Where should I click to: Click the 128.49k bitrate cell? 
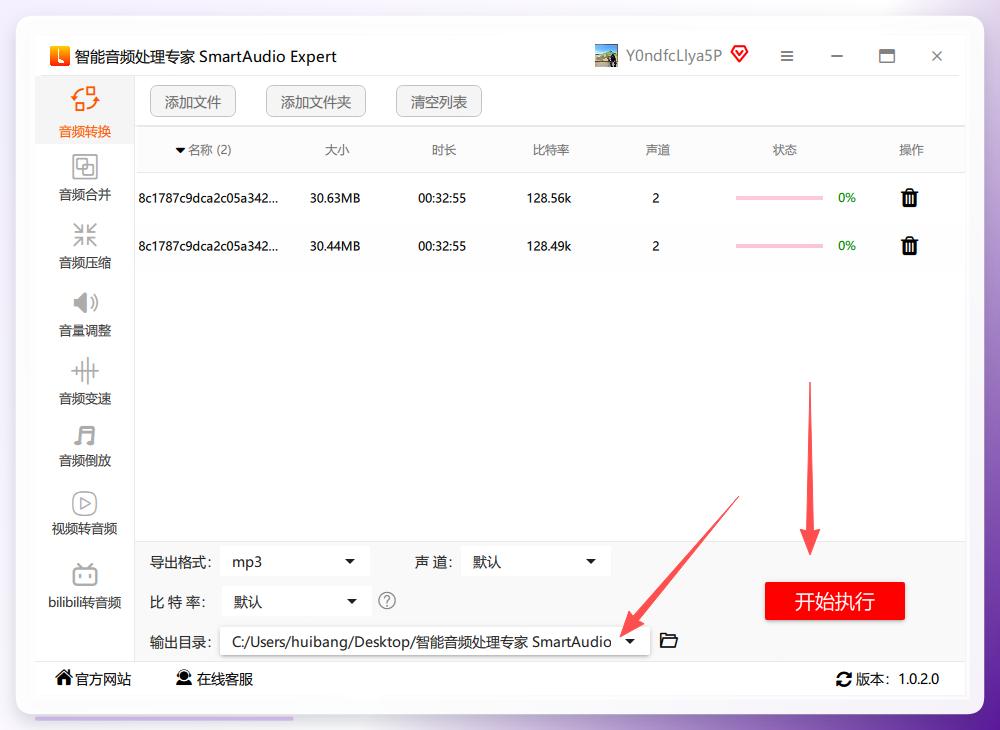548,246
